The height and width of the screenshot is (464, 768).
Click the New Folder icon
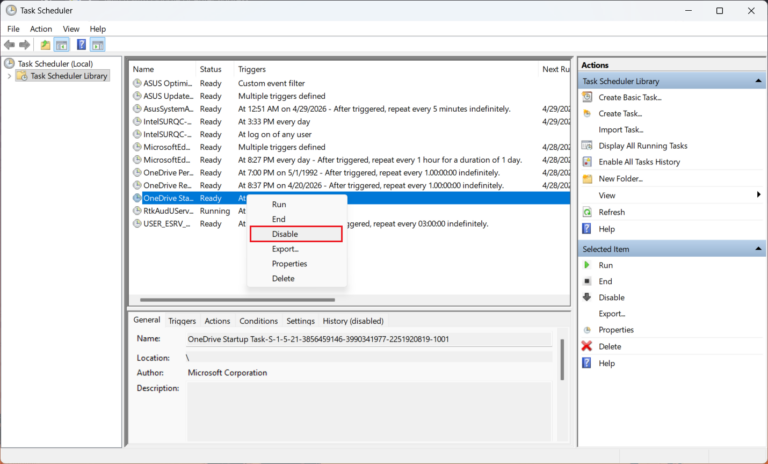click(587, 179)
